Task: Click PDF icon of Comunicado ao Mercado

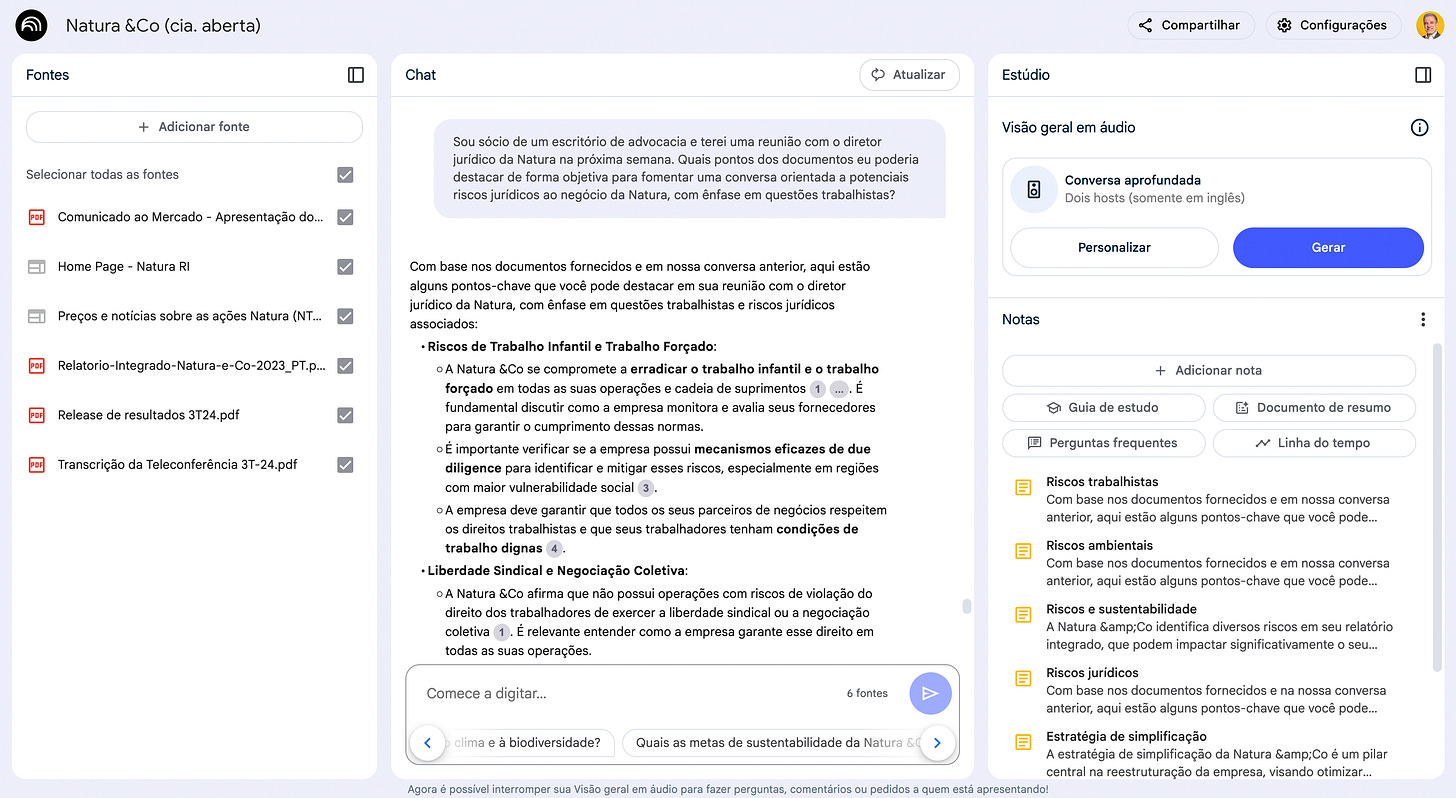Action: point(37,217)
